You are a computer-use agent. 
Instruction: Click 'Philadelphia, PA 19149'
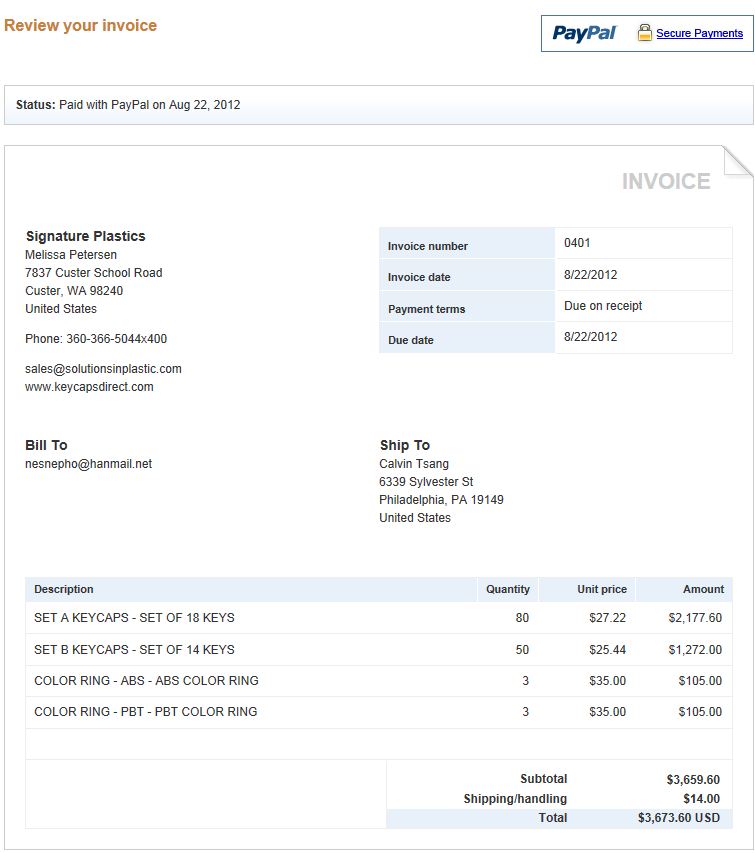pyautogui.click(x=441, y=500)
